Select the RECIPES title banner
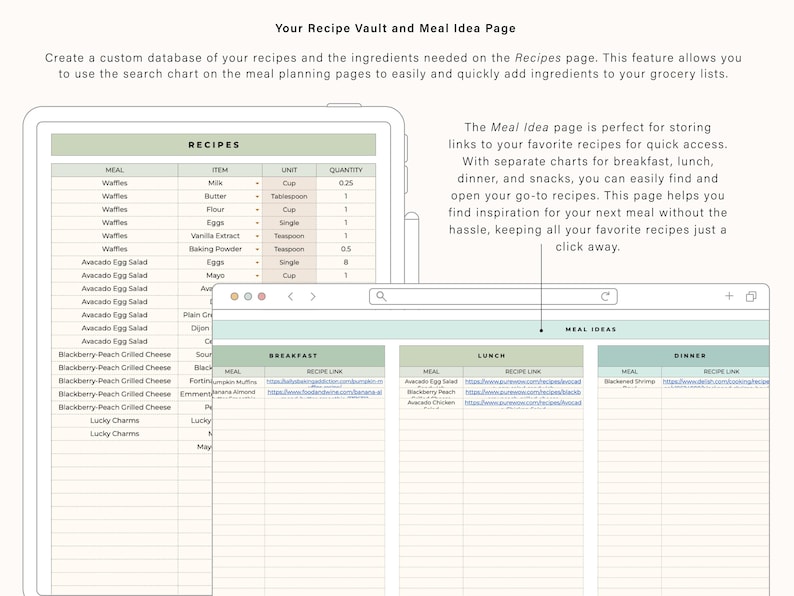The image size is (794, 596). tap(214, 145)
